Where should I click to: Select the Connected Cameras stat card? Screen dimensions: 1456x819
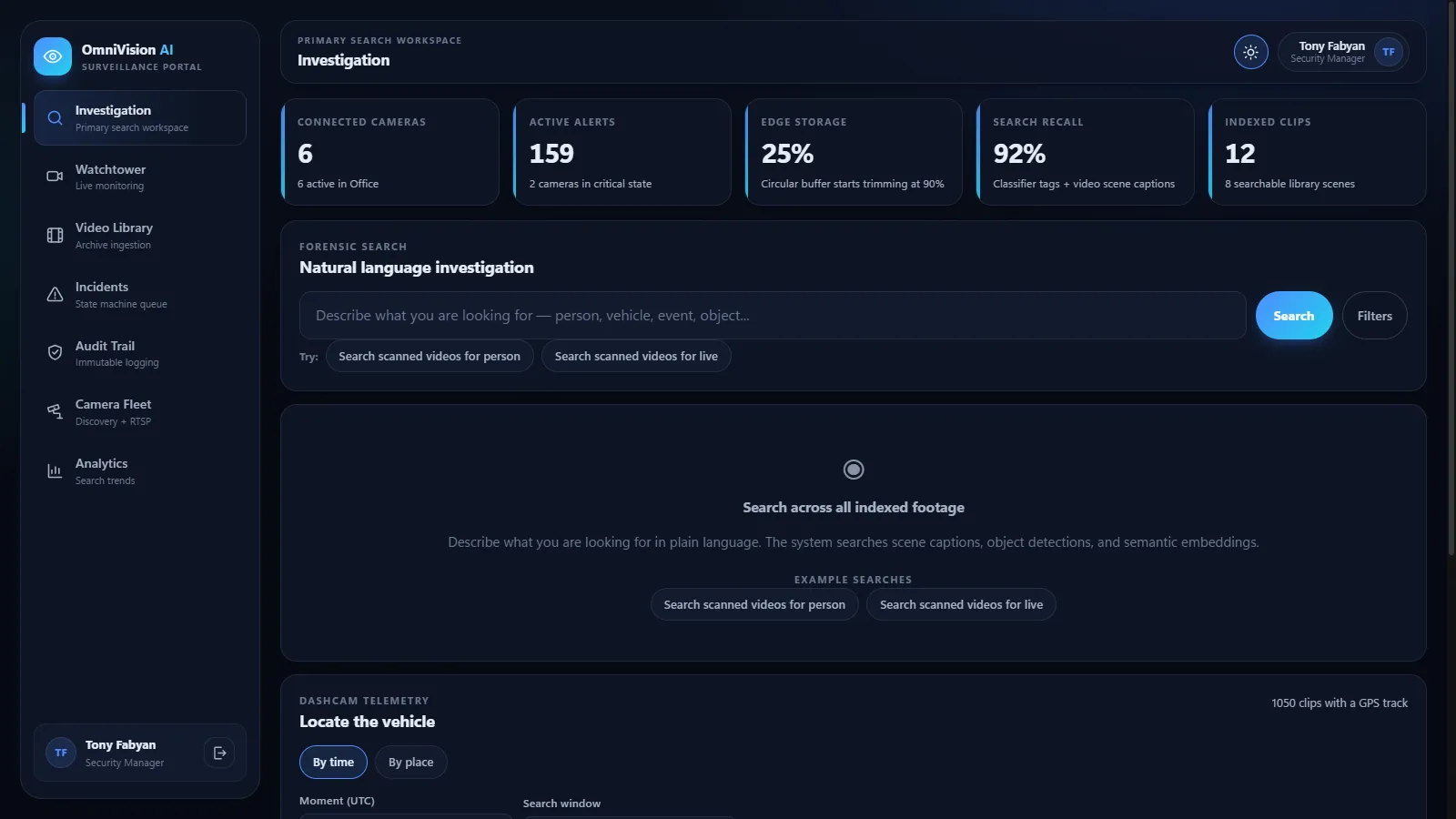point(390,152)
